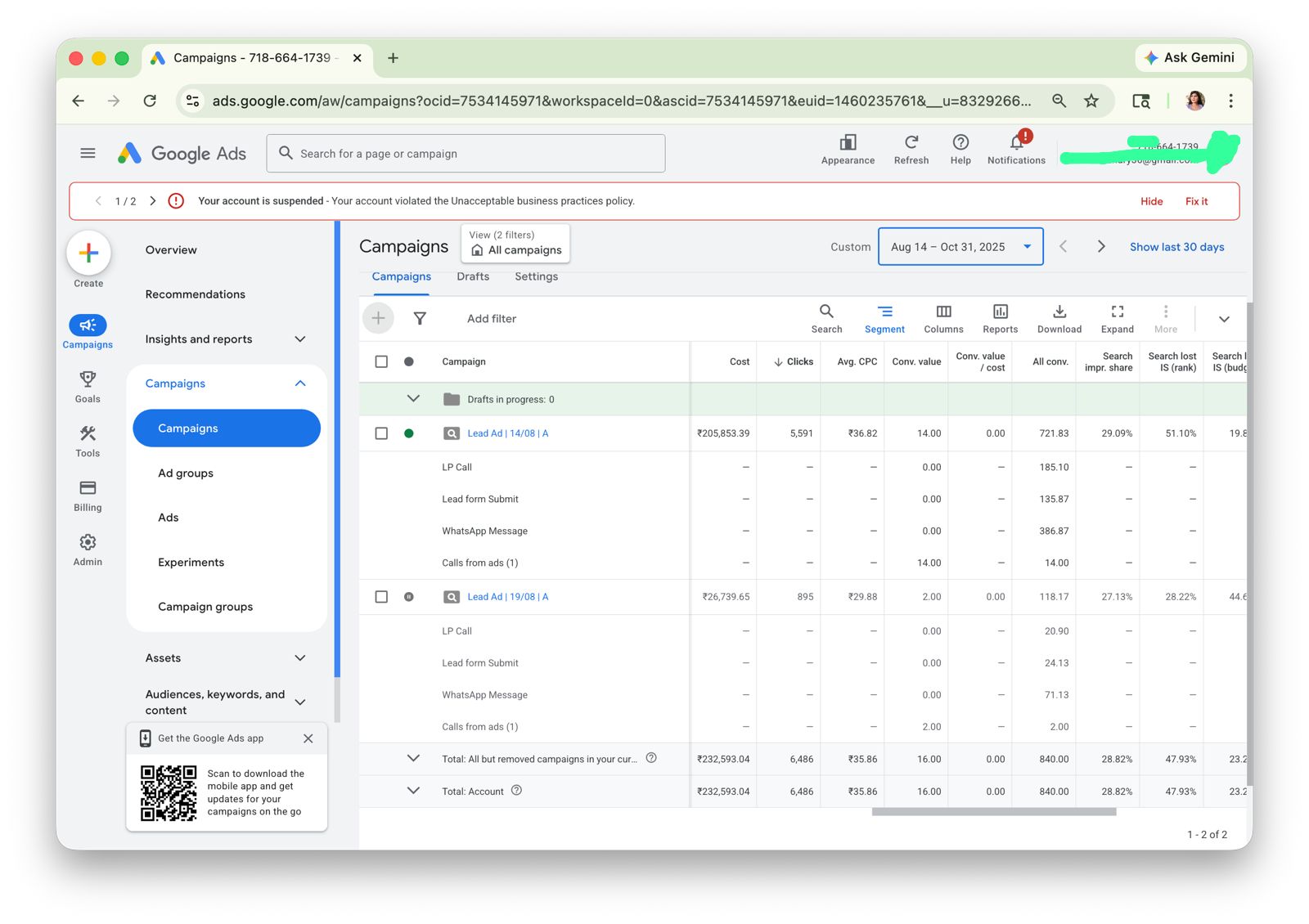Check the Lead Ad | 19/08 | A checkbox
1309x924 pixels.
381,597
